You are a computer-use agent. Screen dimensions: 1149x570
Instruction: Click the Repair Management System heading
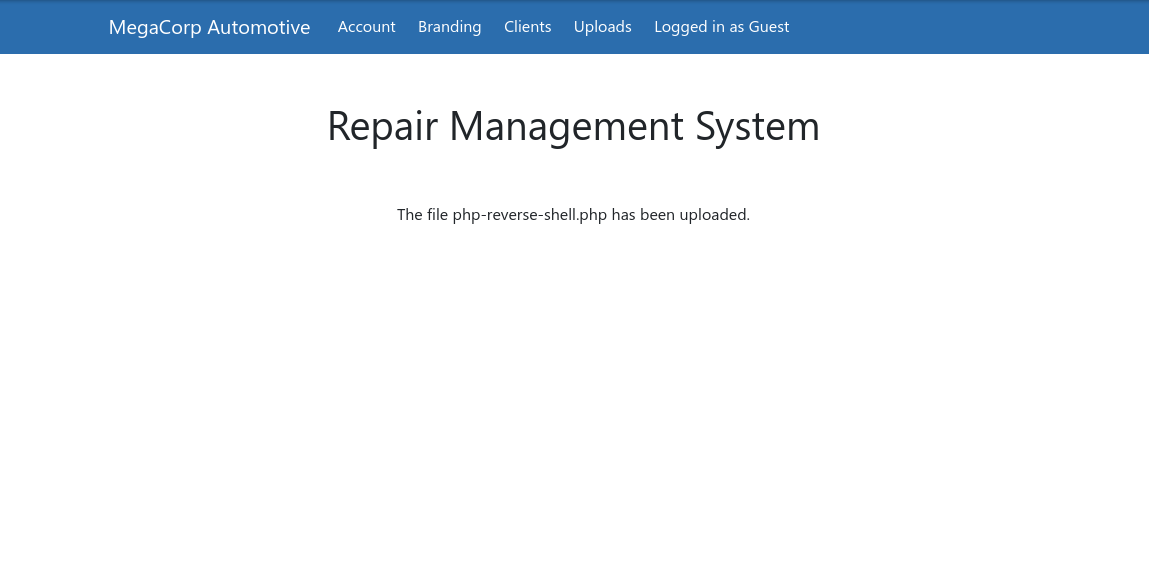(x=573, y=126)
